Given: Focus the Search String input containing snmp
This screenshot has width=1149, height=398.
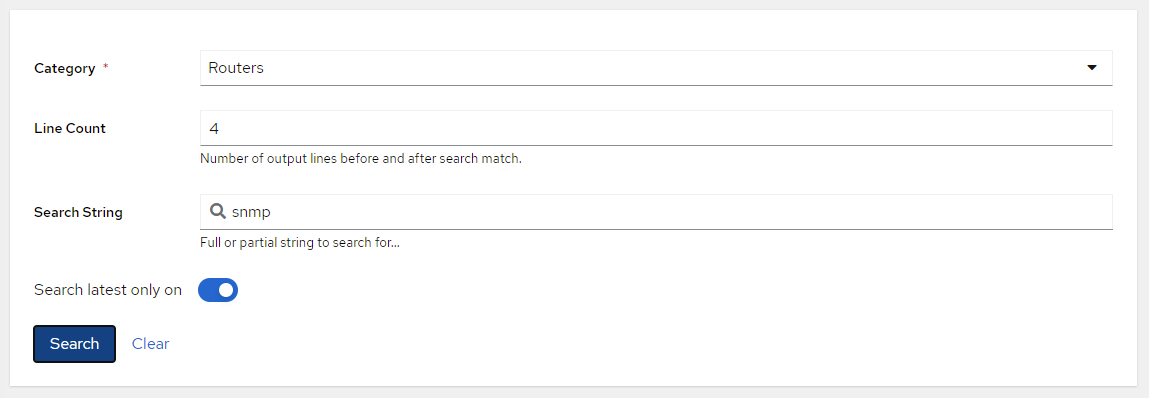Looking at the screenshot, I should (x=656, y=212).
